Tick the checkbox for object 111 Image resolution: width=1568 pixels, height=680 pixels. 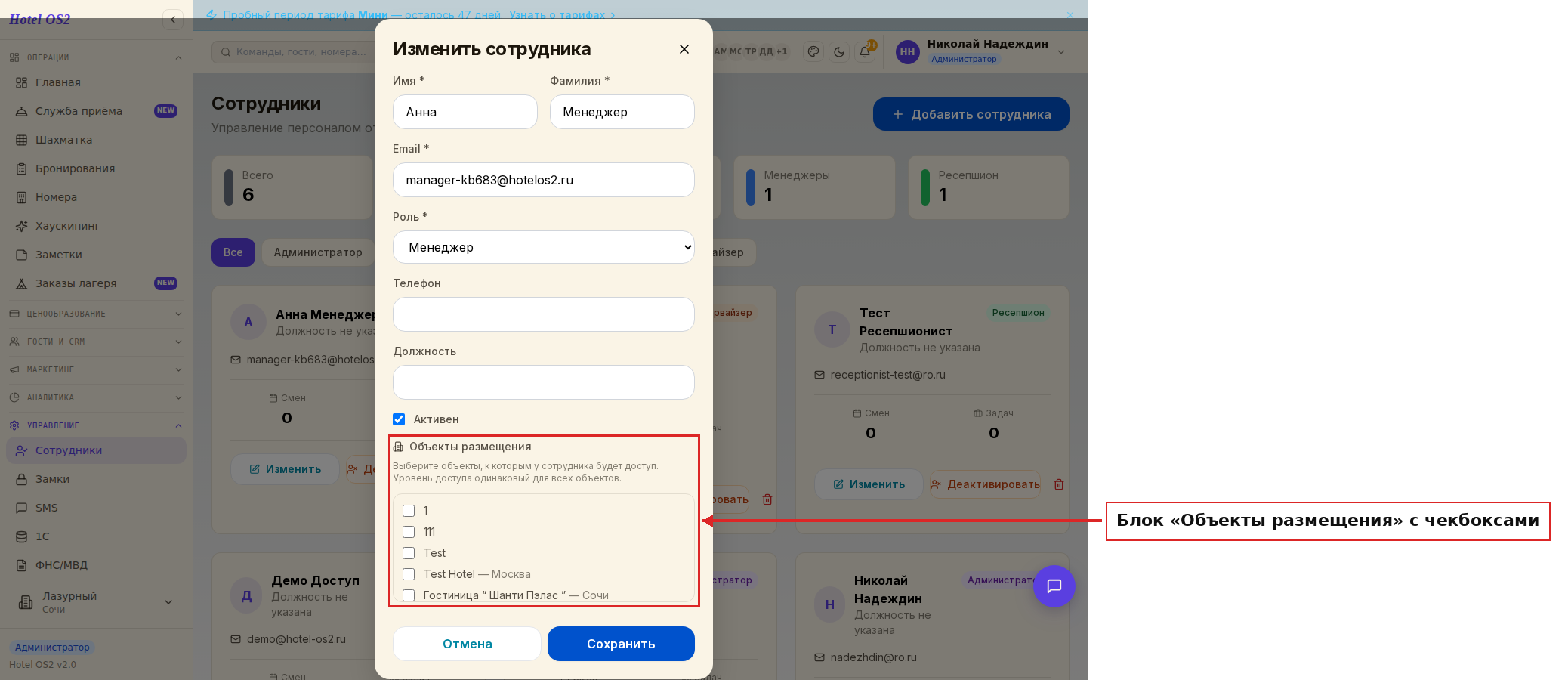pos(409,532)
